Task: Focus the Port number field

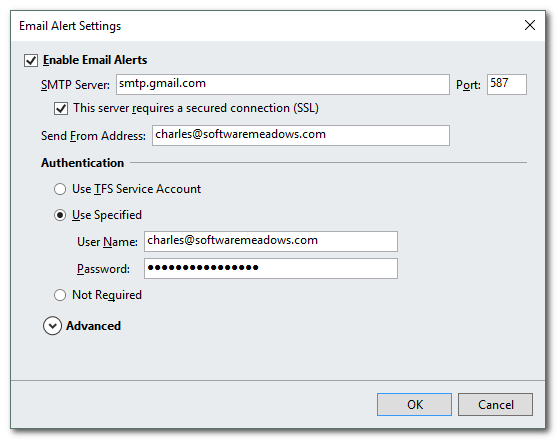Action: coord(507,85)
